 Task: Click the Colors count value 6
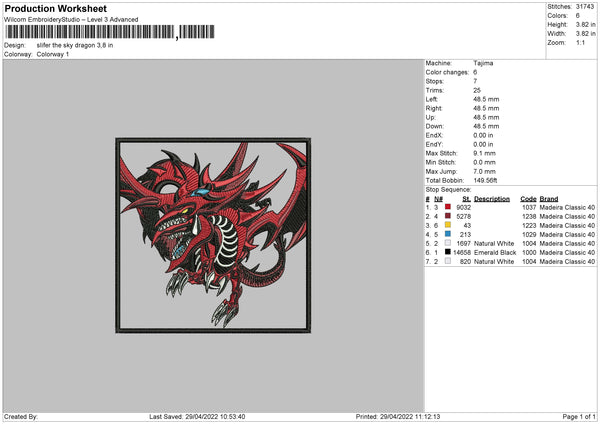(578, 16)
